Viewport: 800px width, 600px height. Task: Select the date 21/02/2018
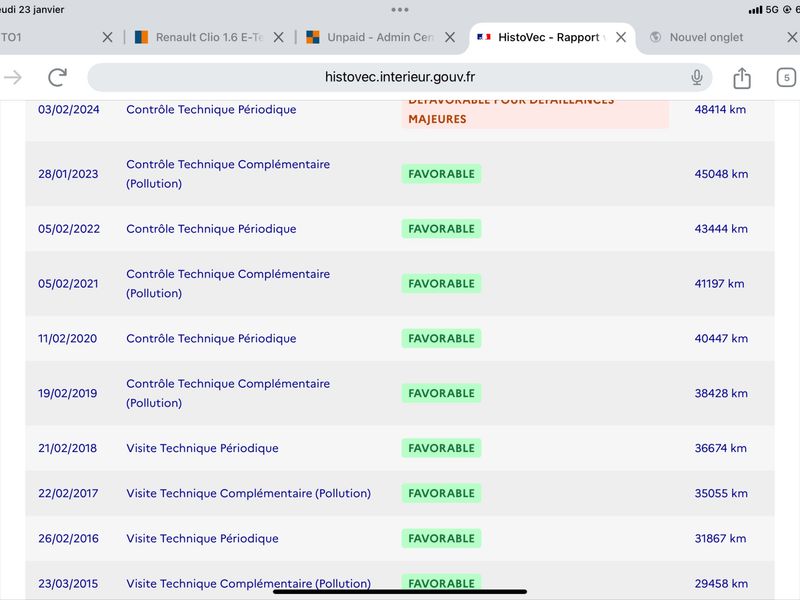[x=67, y=448]
